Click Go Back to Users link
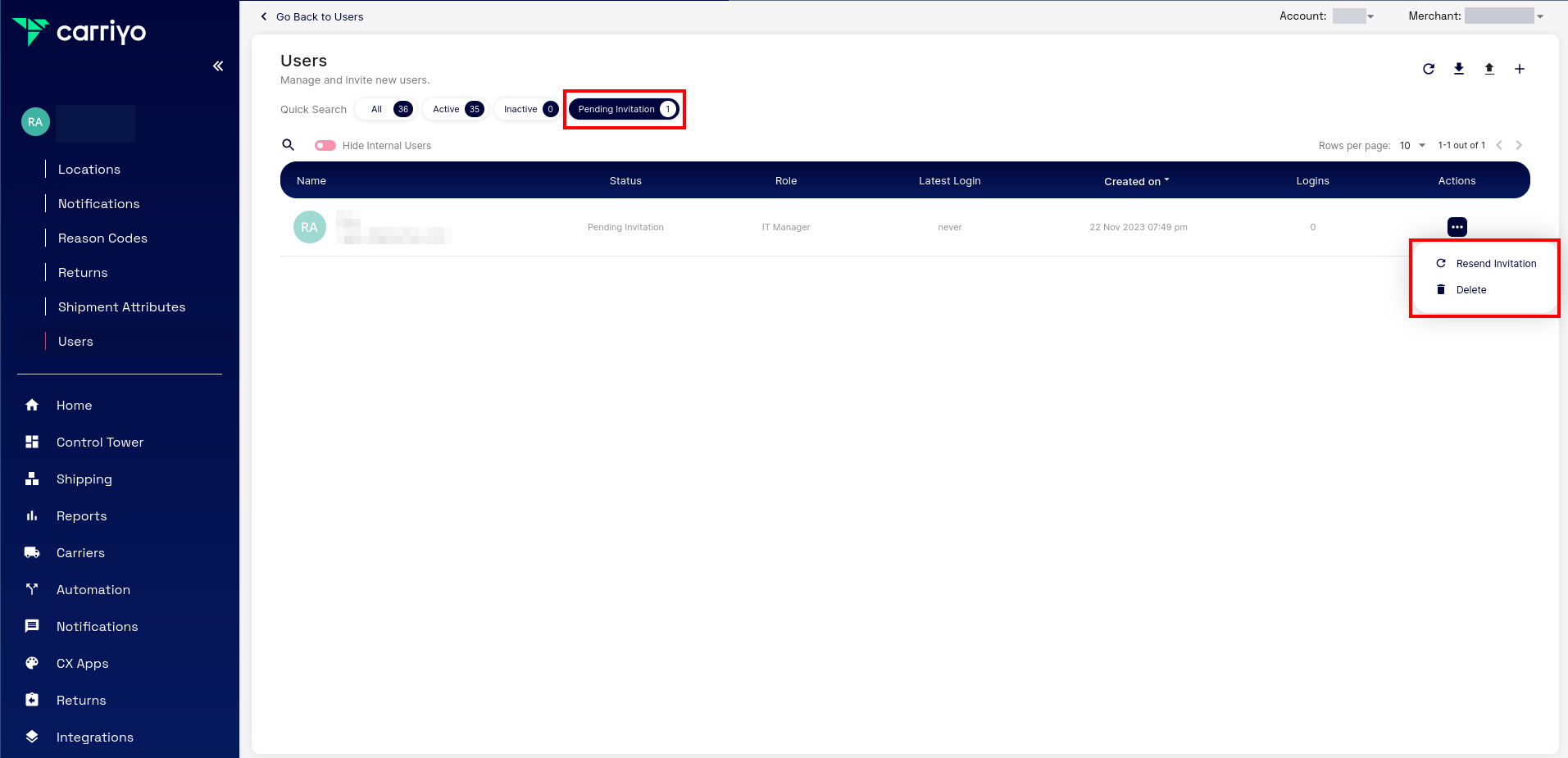The height and width of the screenshot is (758, 1568). point(320,16)
